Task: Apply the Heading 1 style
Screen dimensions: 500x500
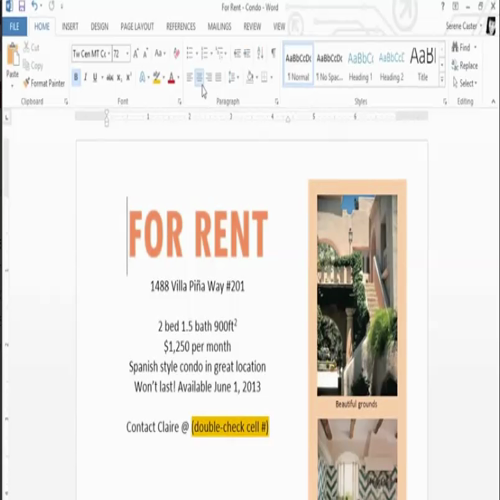Action: [360, 65]
